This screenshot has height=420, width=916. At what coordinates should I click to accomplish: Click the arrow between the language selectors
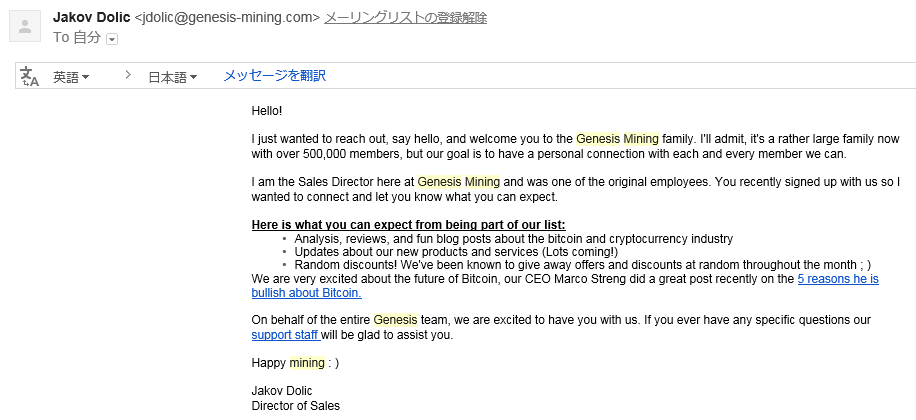tap(128, 76)
